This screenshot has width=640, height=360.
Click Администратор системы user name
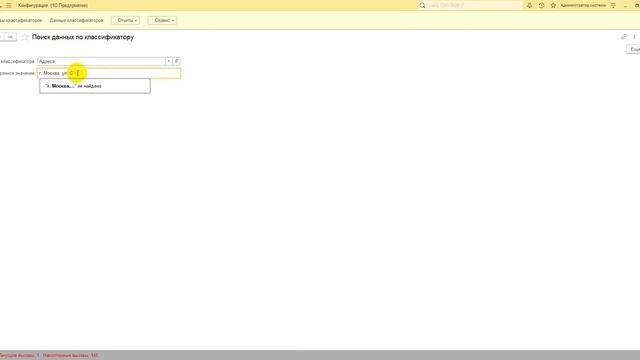583,5
